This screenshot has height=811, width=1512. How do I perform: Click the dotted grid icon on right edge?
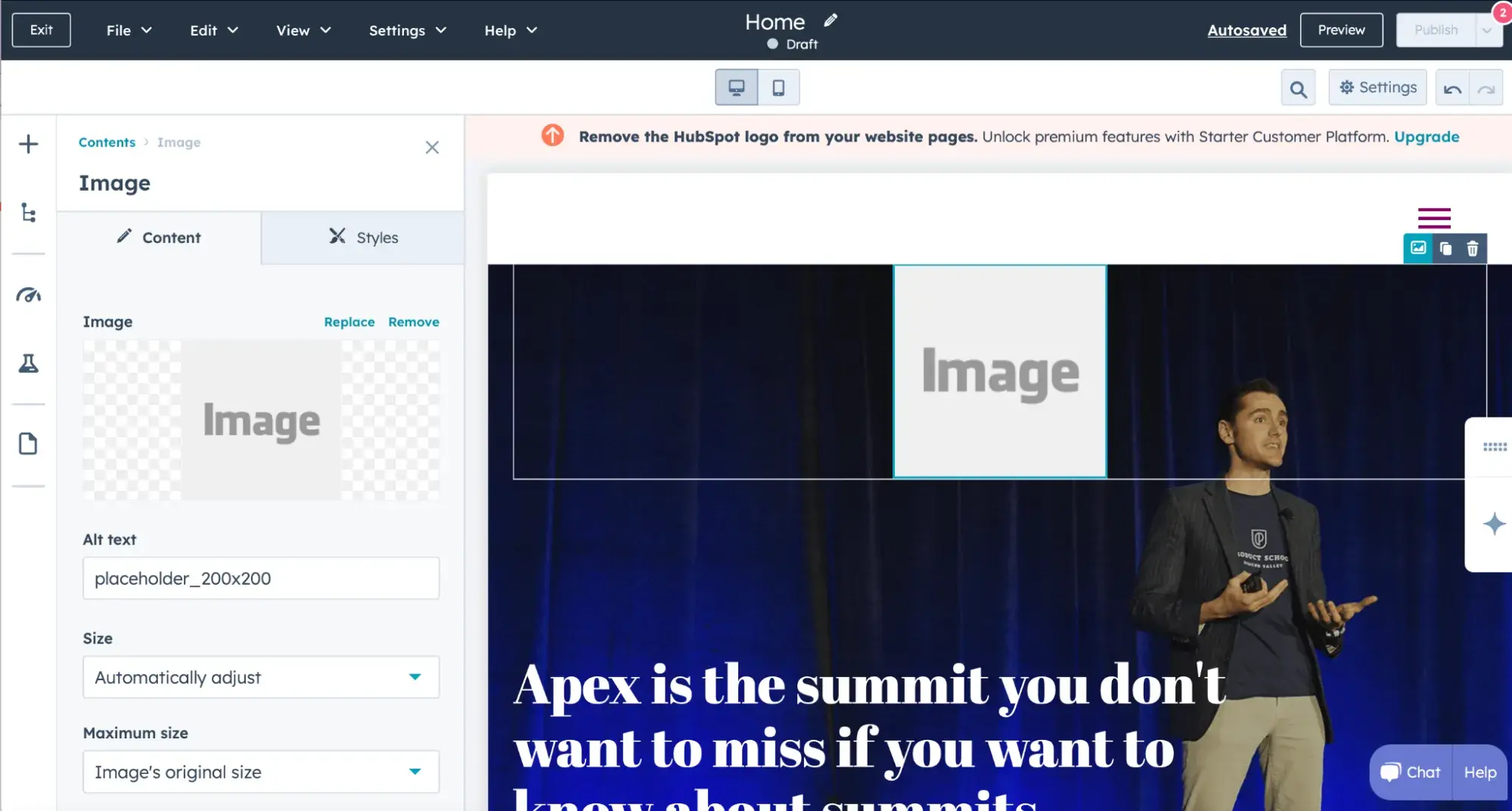pos(1495,447)
